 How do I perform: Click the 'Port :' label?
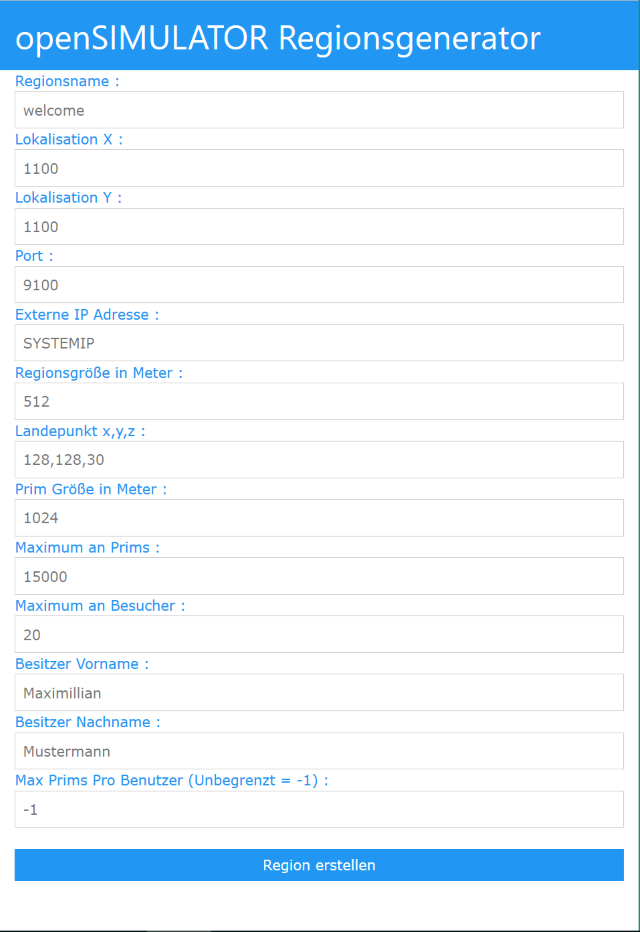pyautogui.click(x=34, y=256)
